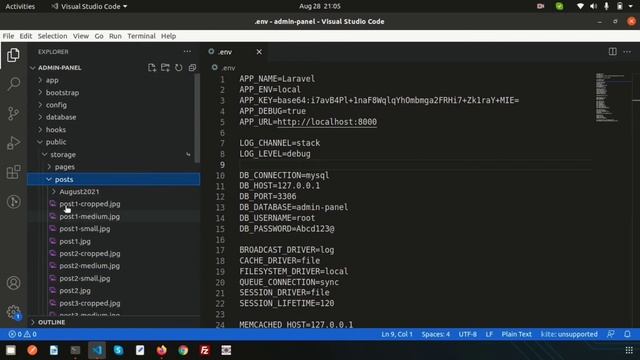Collapse all folders in Explorer
This screenshot has width=640, height=360.
click(x=192, y=68)
